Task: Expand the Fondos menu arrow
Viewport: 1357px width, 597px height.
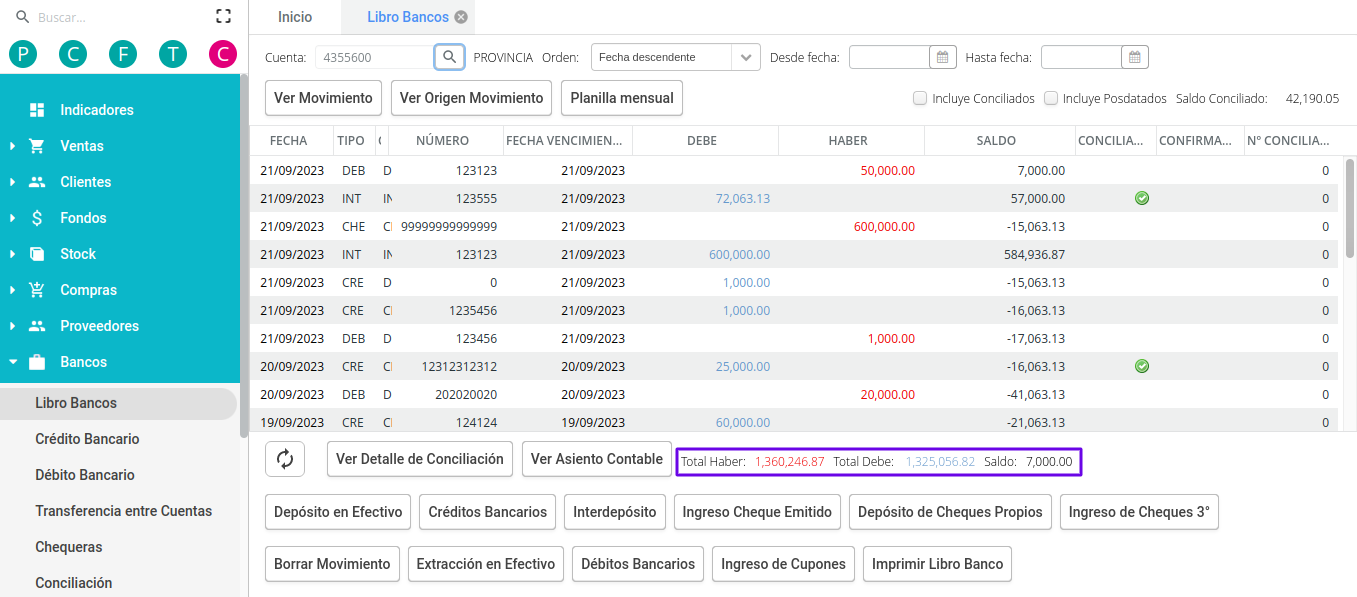Action: click(x=12, y=218)
